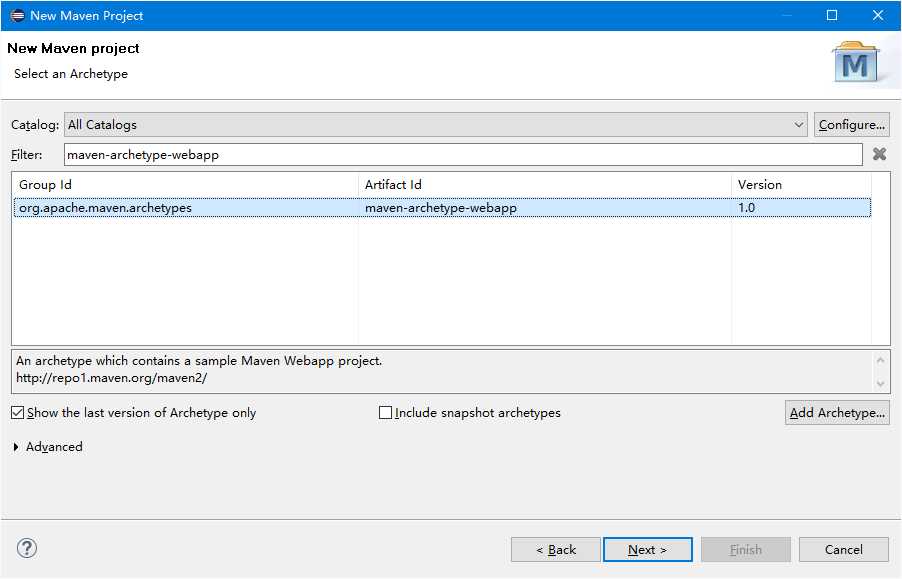Click the Maven wizard banner icon
Screen dimensions: 902x579
(x=856, y=62)
